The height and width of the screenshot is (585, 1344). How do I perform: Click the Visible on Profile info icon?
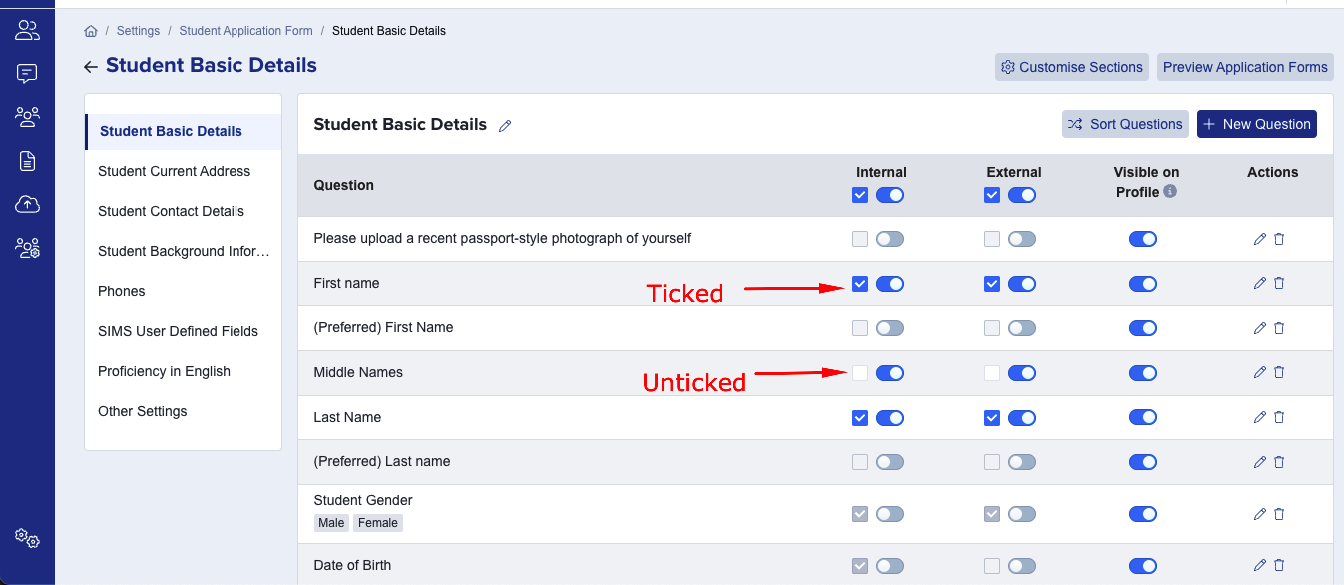[1170, 191]
